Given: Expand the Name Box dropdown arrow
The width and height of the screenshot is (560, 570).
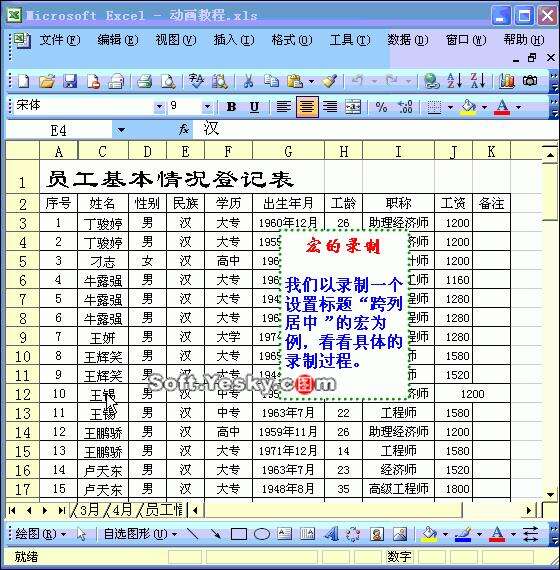Looking at the screenshot, I should [121, 130].
